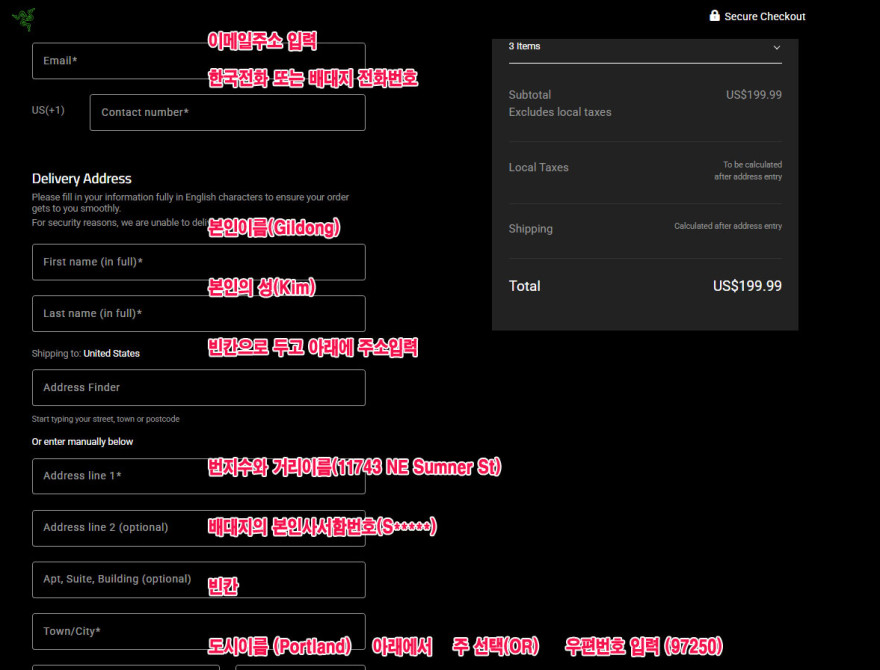Image resolution: width=880 pixels, height=670 pixels.
Task: Click the Total US$199.99 amount
Action: pos(747,286)
